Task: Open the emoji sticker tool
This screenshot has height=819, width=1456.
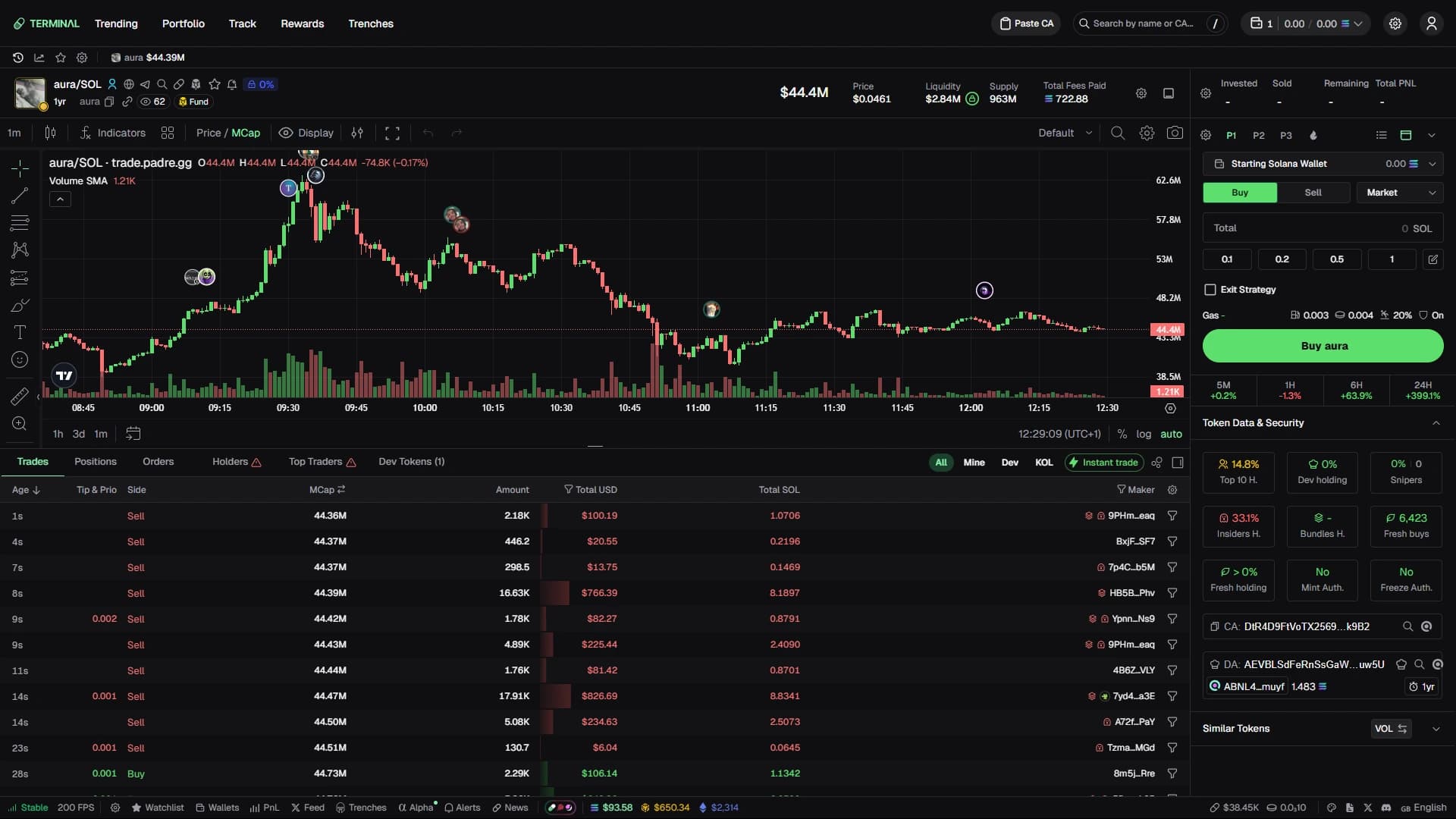Action: coord(20,359)
